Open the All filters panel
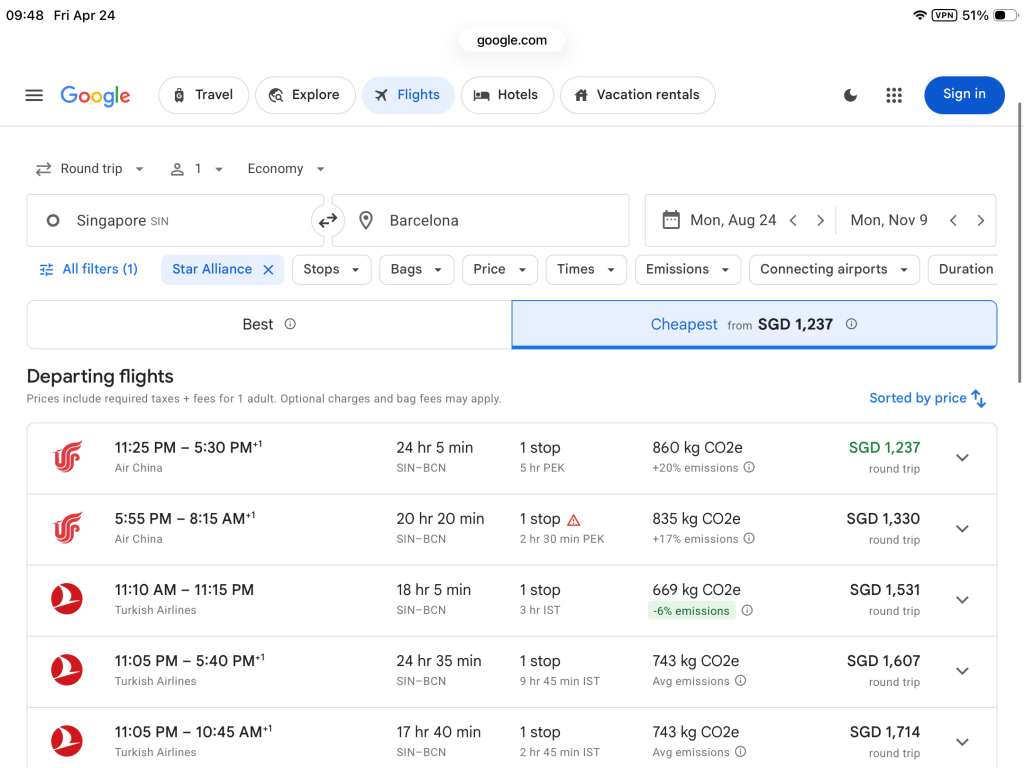The image size is (1024, 768). click(x=88, y=269)
